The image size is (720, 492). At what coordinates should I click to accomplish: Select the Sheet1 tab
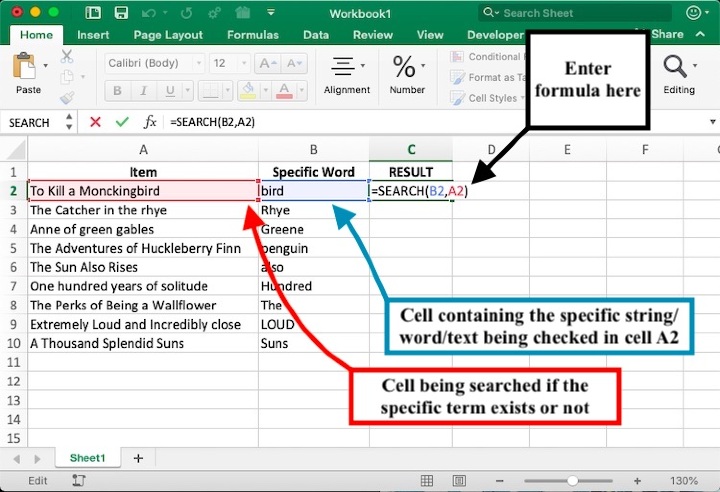click(88, 458)
